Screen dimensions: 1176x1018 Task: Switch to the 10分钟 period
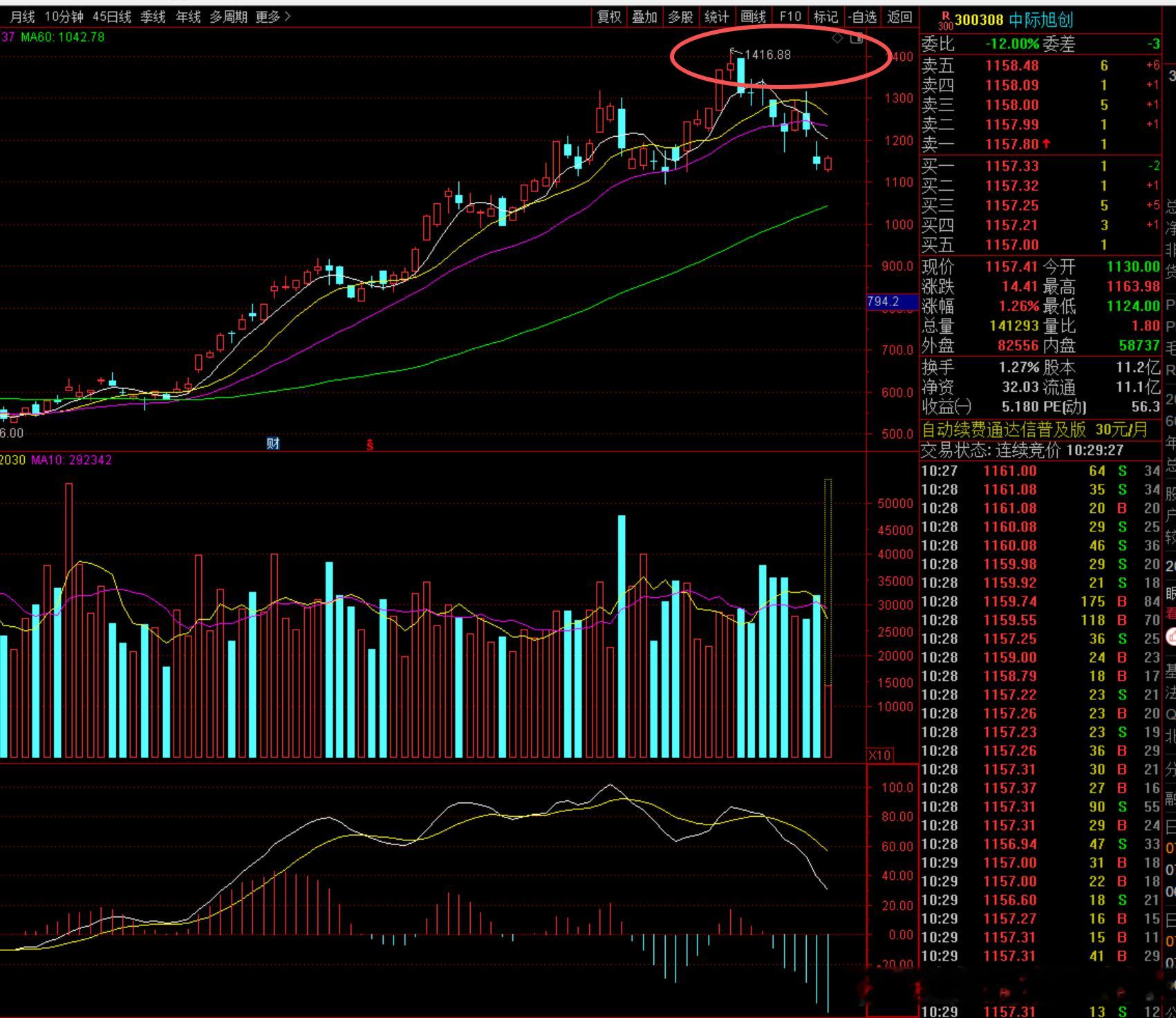point(64,17)
